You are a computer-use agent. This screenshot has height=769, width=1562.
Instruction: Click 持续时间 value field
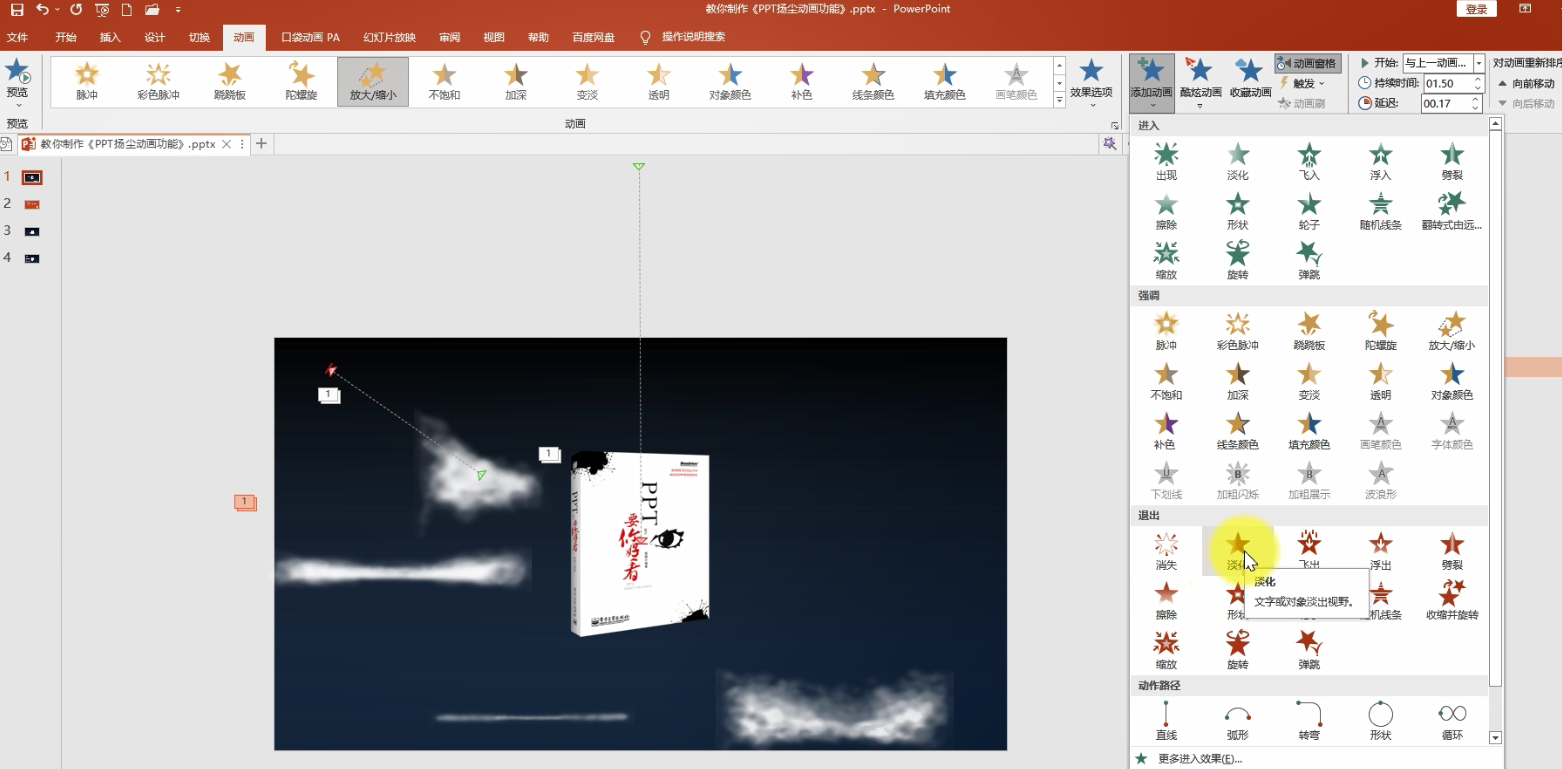1445,83
